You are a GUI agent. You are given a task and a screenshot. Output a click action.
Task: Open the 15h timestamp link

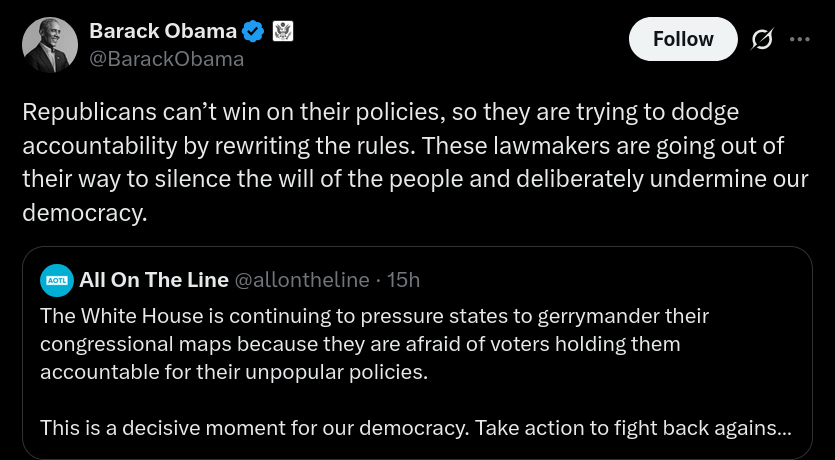point(403,280)
